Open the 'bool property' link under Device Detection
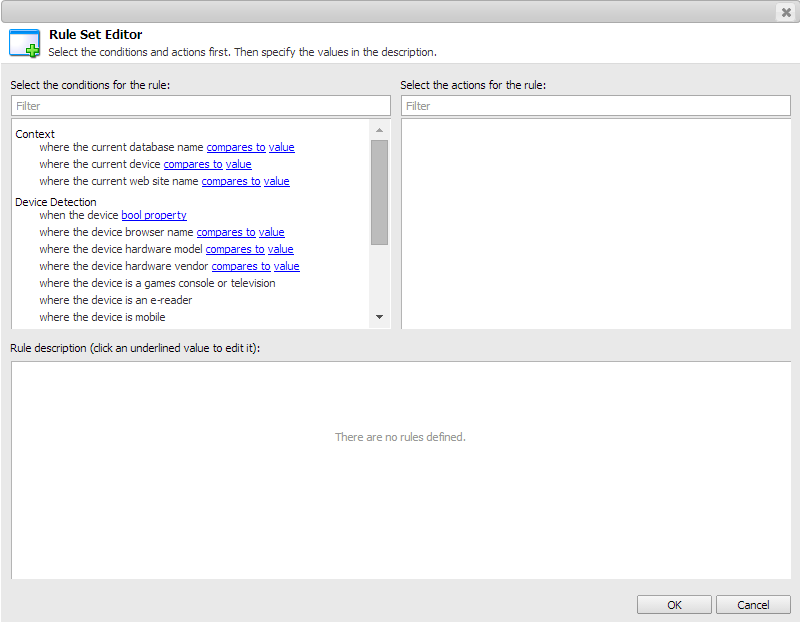800x622 pixels. [153, 215]
